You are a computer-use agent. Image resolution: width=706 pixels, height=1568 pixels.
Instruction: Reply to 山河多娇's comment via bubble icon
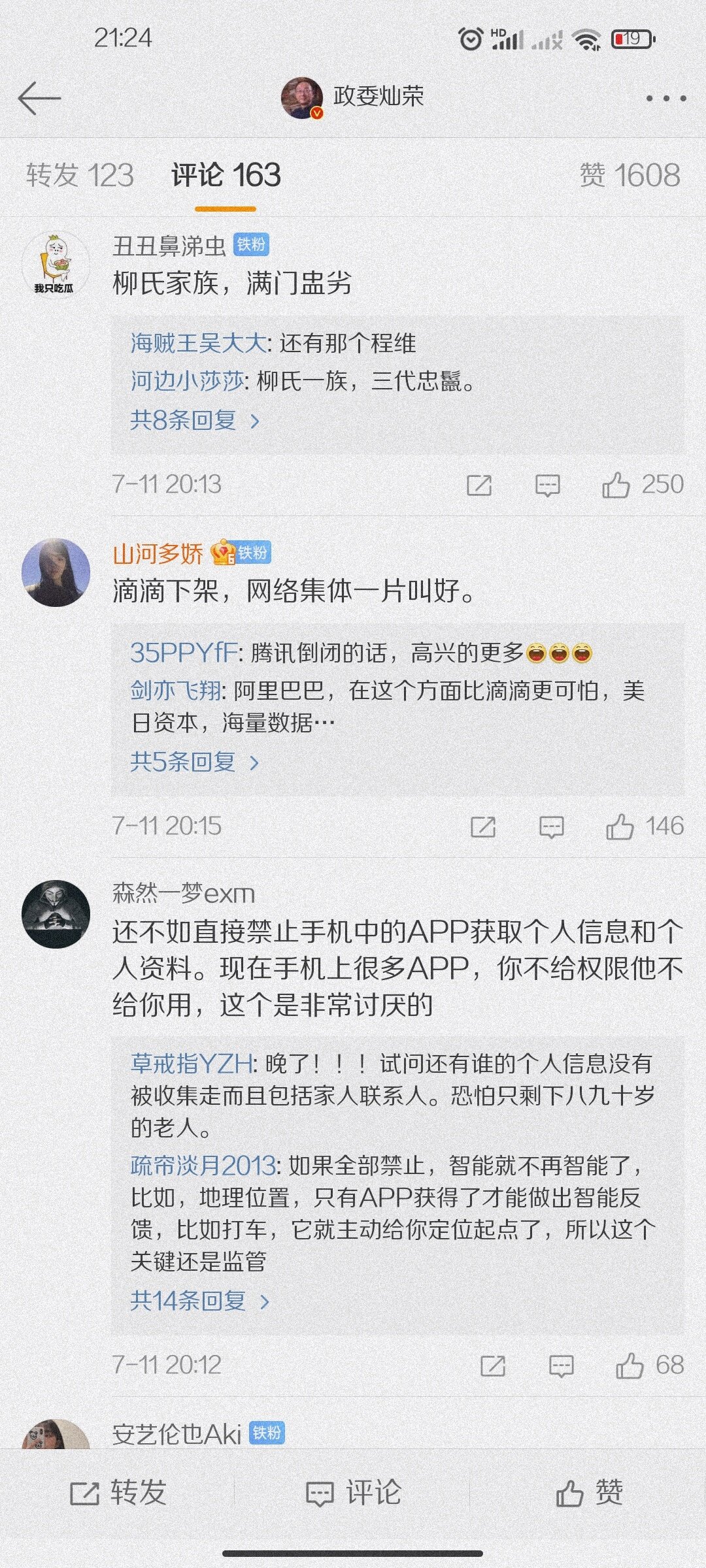click(551, 827)
